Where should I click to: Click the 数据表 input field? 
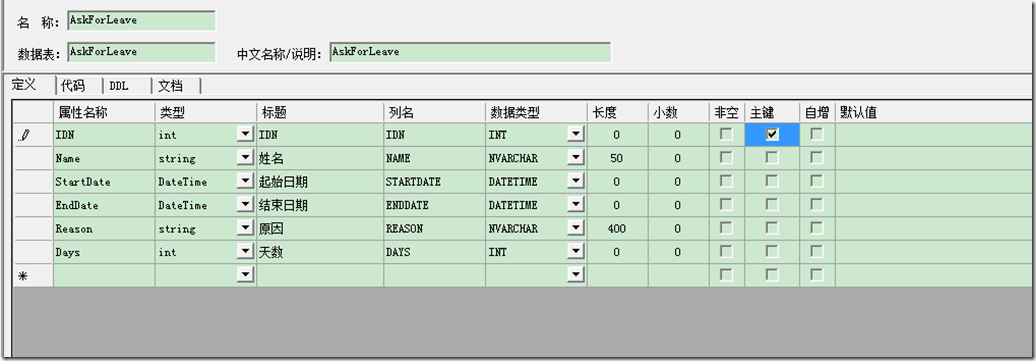pyautogui.click(x=141, y=52)
